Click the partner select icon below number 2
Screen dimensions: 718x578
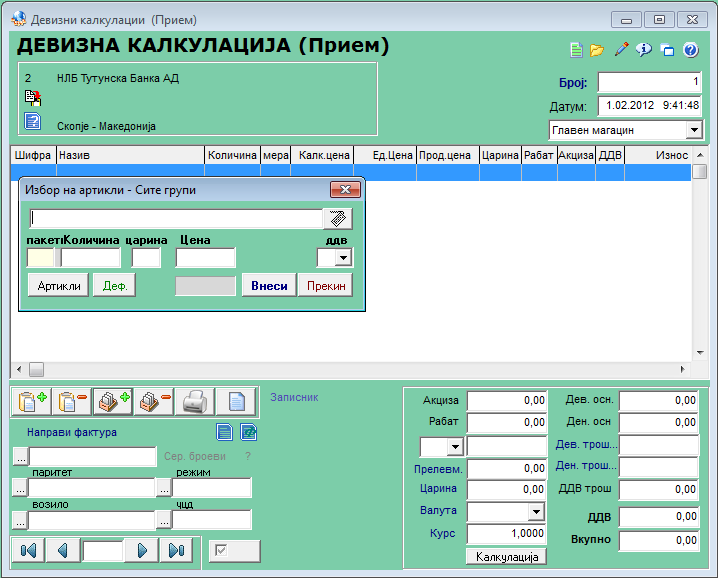click(x=33, y=98)
